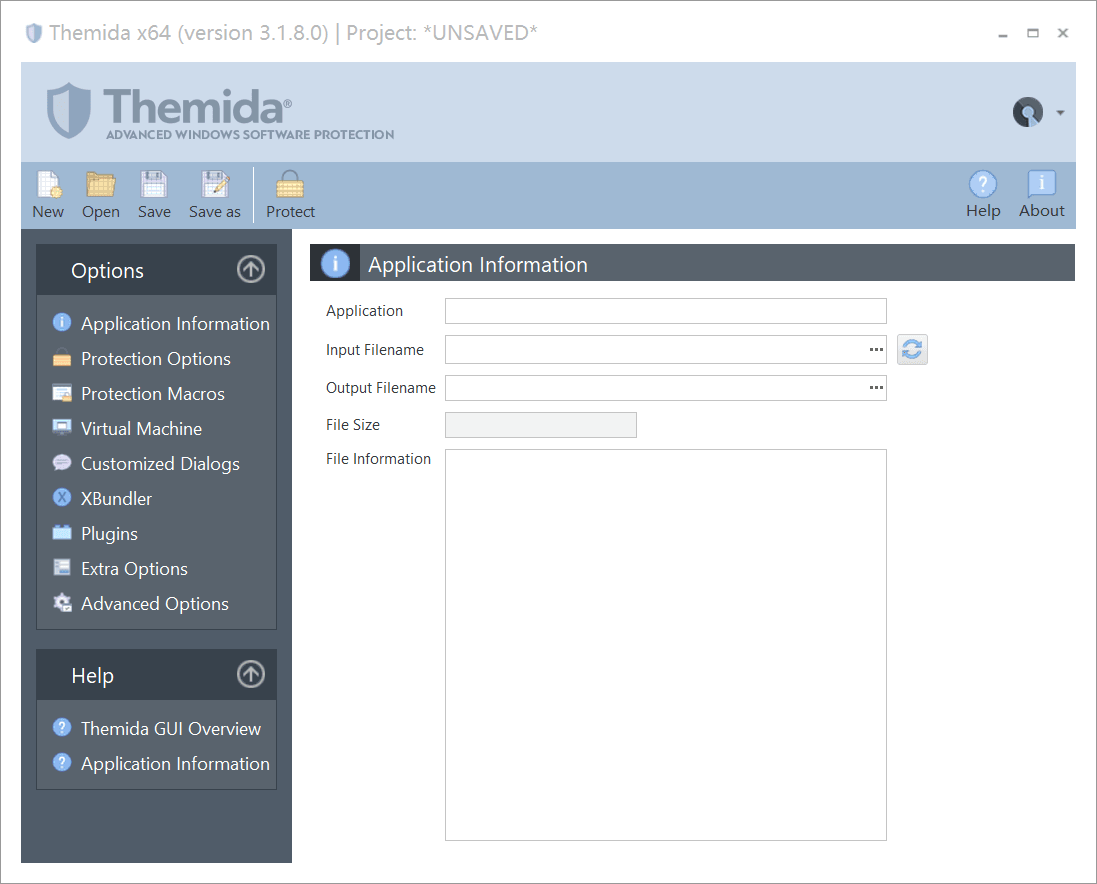Select Protection Options in the sidebar
The width and height of the screenshot is (1097, 884).
[x=156, y=359]
